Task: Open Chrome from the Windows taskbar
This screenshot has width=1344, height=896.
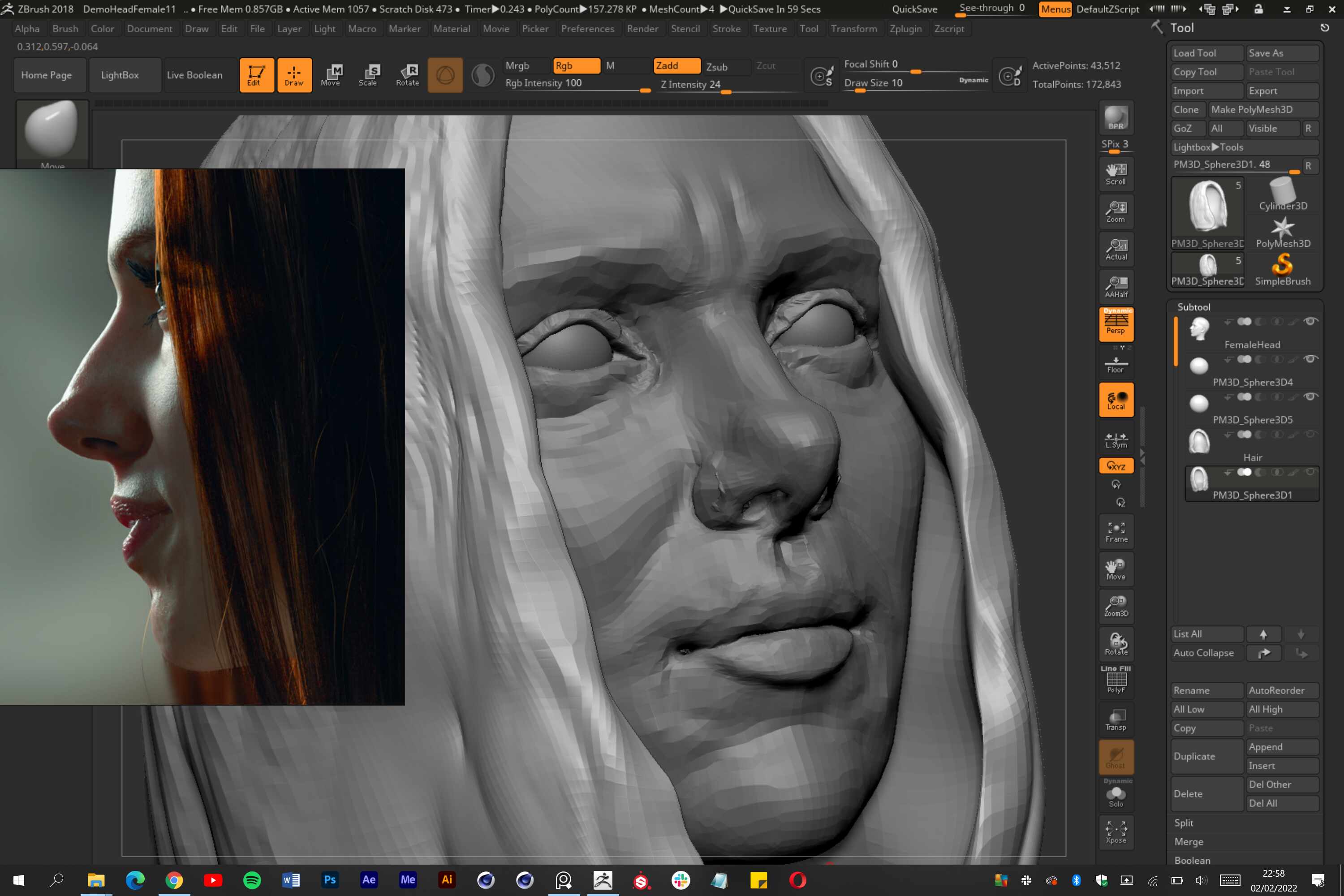Action: click(x=174, y=880)
